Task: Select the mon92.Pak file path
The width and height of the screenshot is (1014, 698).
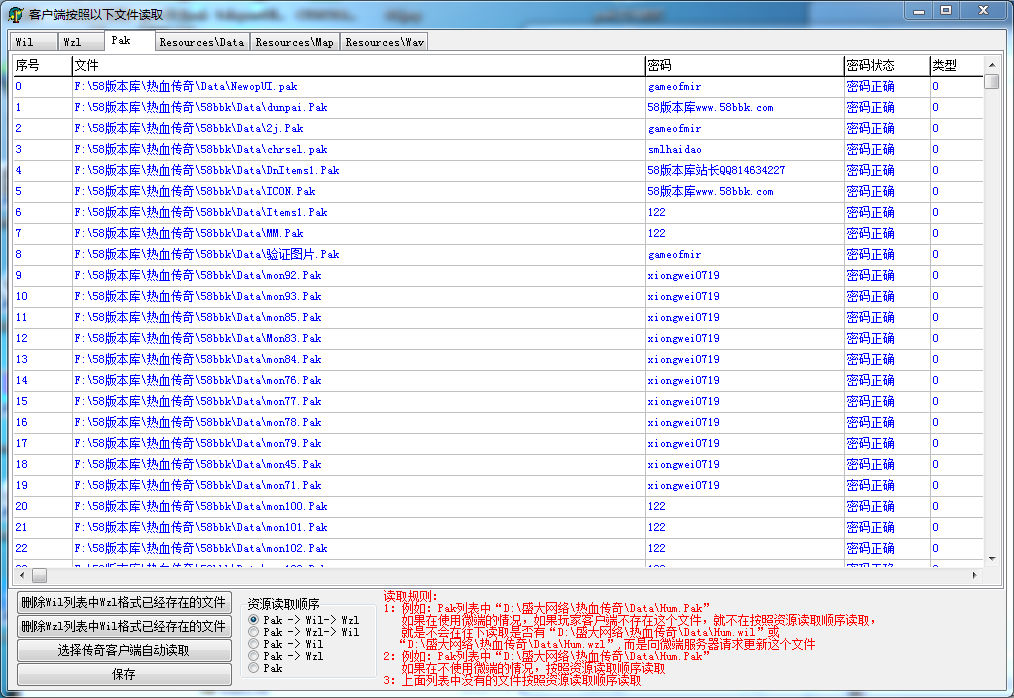Action: 198,276
